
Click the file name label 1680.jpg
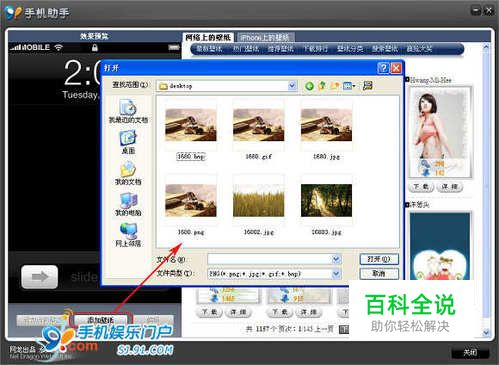click(327, 156)
